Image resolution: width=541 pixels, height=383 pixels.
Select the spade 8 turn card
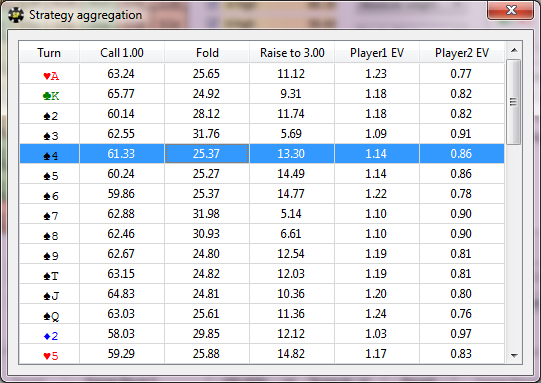pos(51,236)
